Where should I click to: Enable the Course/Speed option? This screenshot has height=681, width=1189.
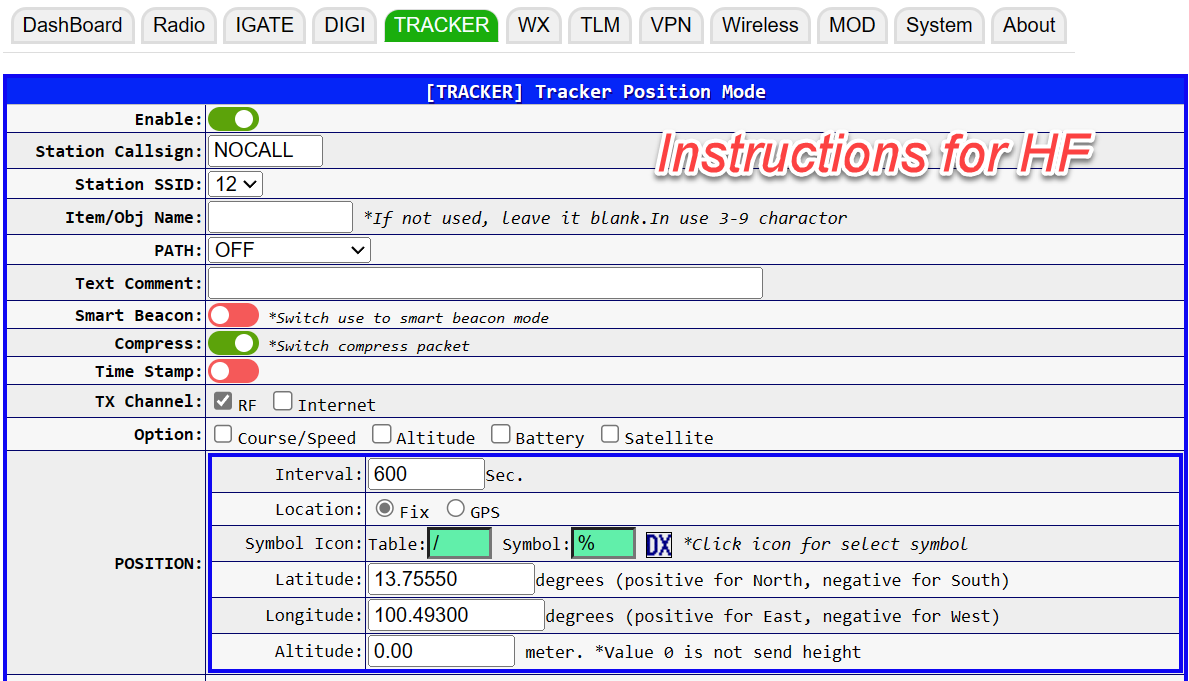[224, 434]
